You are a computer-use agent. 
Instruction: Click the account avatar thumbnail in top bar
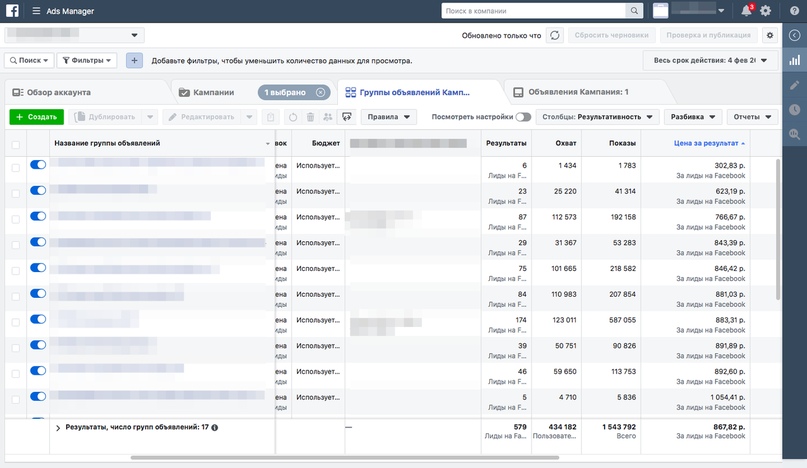660,11
